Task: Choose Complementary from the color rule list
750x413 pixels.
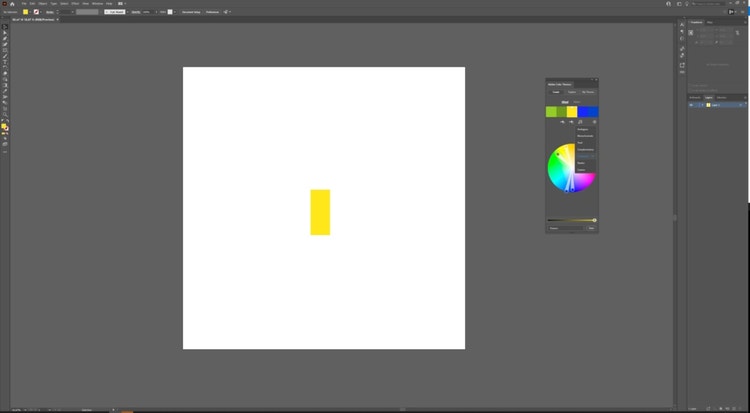Action: click(x=585, y=149)
